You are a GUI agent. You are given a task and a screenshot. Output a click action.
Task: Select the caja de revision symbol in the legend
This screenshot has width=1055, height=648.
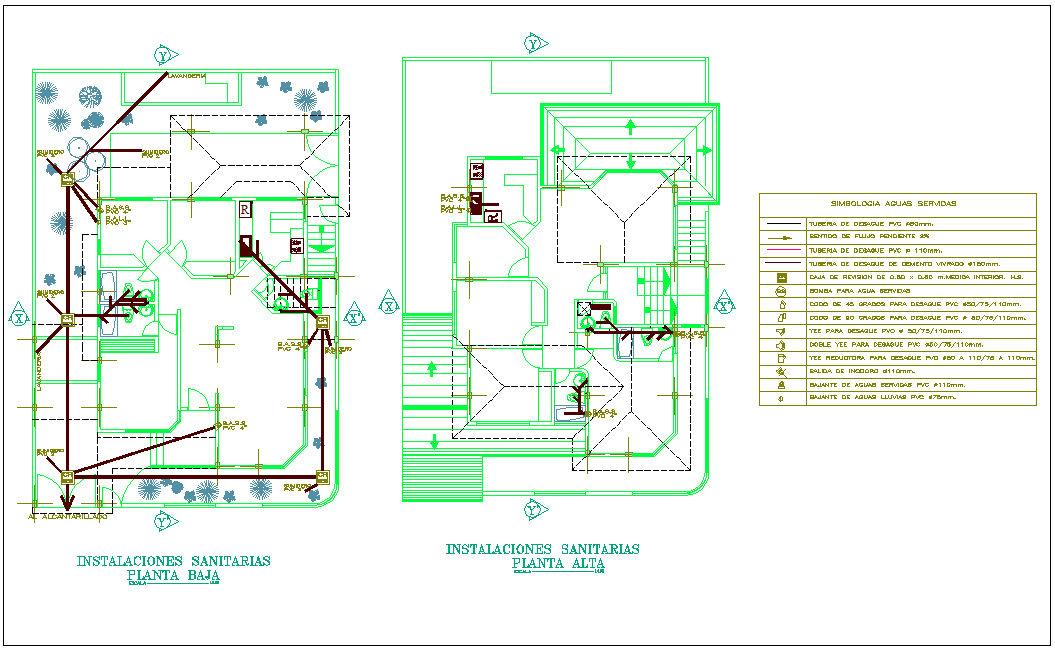[781, 277]
